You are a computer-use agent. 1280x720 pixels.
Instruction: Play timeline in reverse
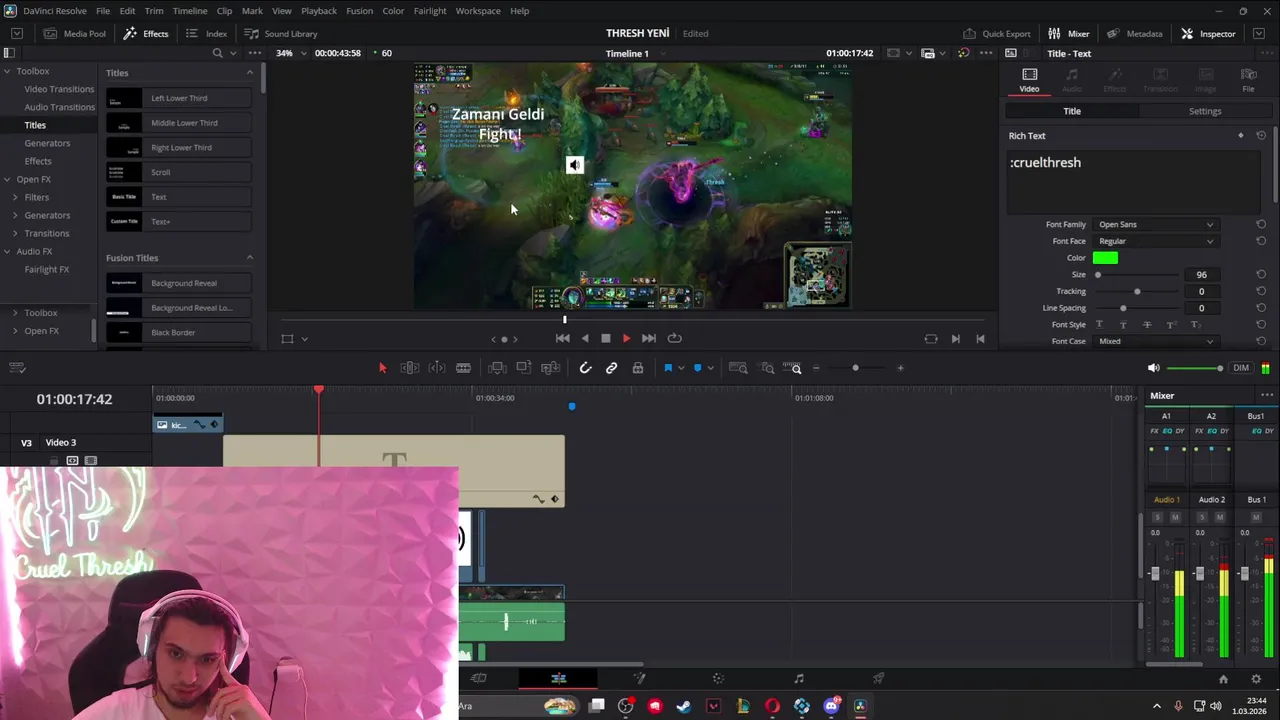[x=585, y=338]
